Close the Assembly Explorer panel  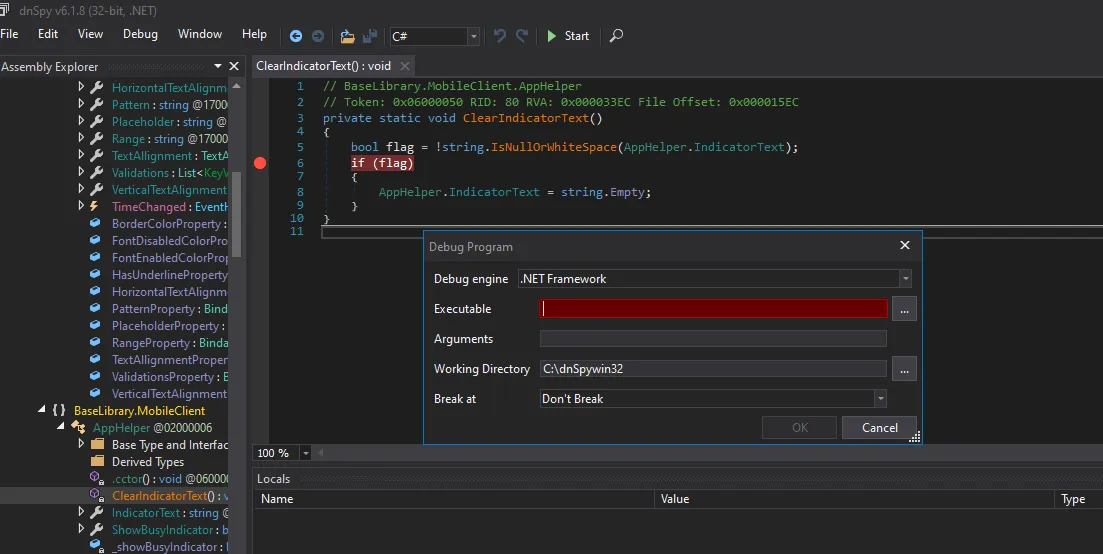[x=235, y=67]
